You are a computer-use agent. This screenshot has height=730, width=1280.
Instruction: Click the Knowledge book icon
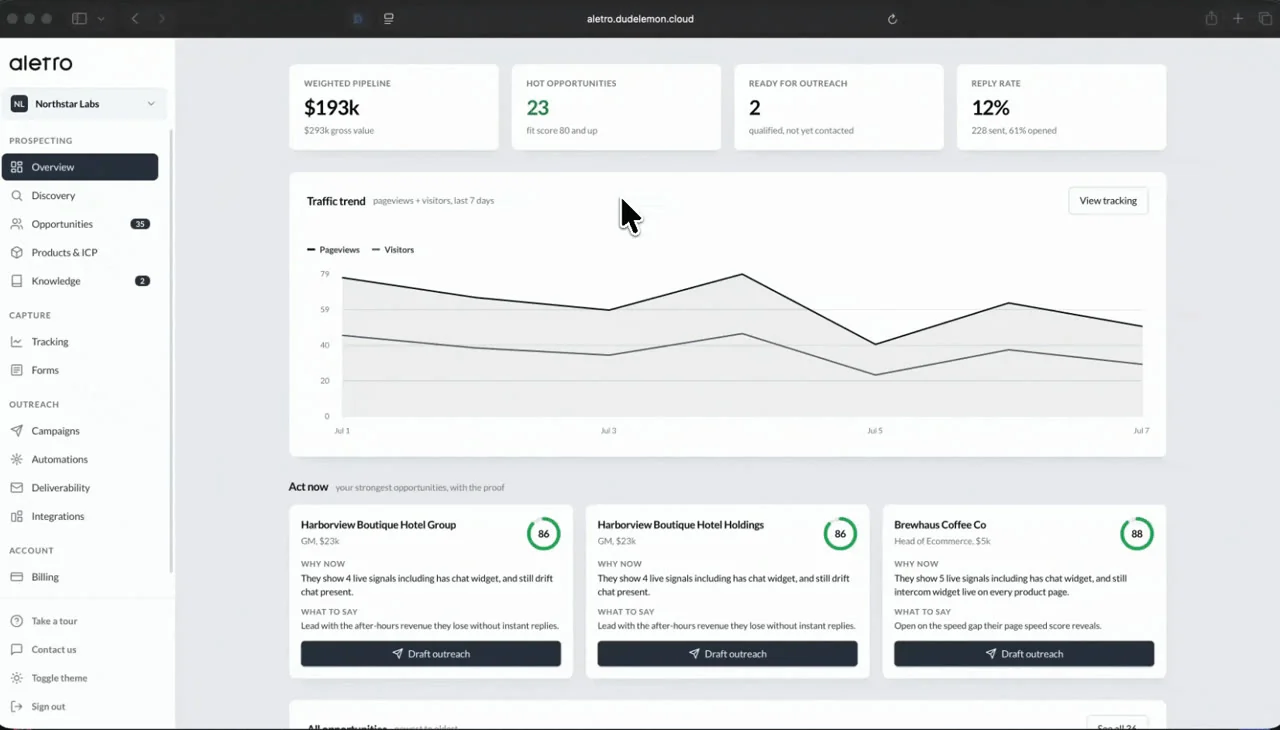(x=16, y=281)
